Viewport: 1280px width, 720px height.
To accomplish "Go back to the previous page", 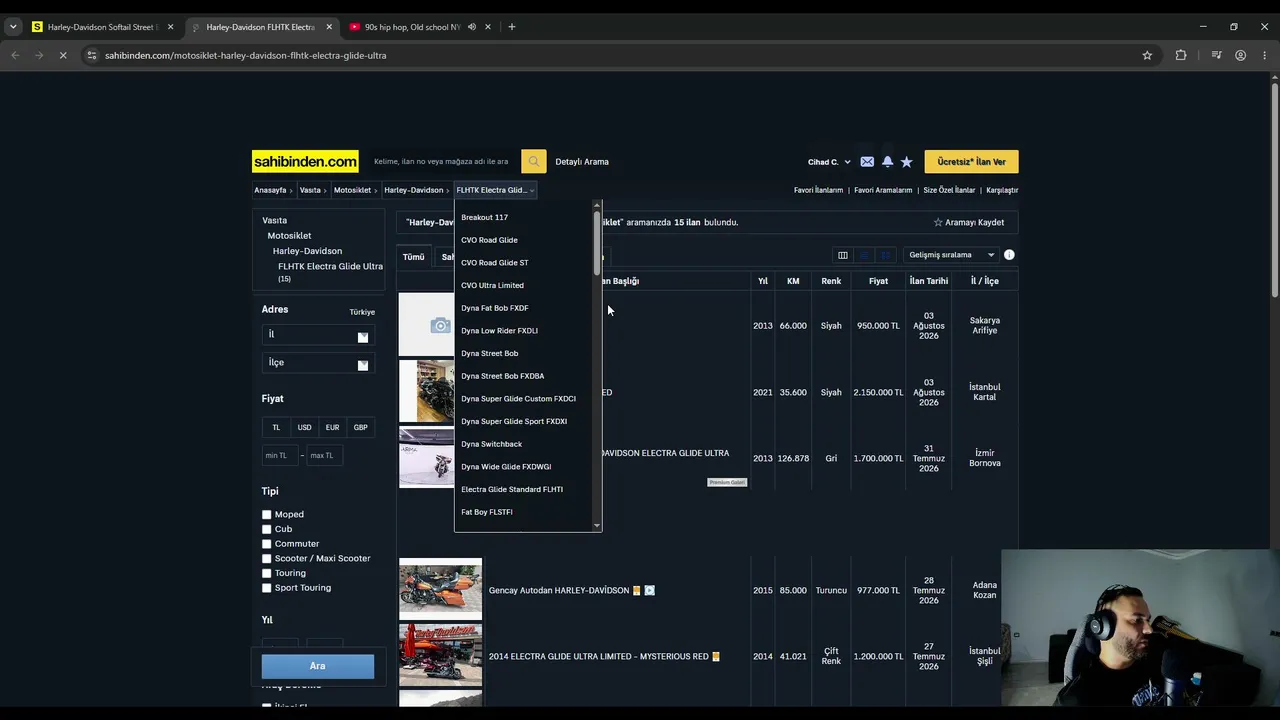I will (x=15, y=55).
